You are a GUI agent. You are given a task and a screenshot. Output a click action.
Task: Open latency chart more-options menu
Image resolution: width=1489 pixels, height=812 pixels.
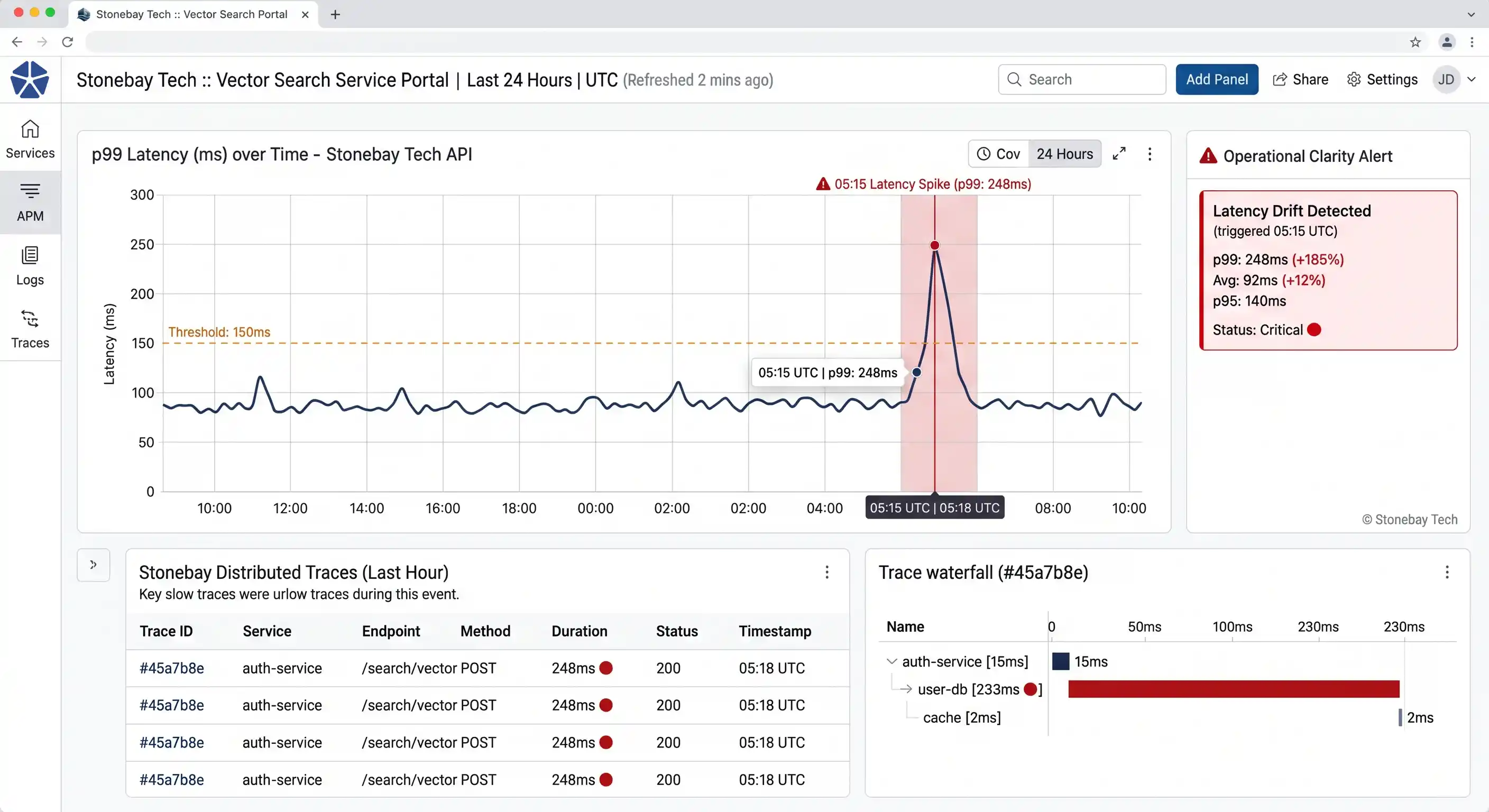(x=1150, y=154)
